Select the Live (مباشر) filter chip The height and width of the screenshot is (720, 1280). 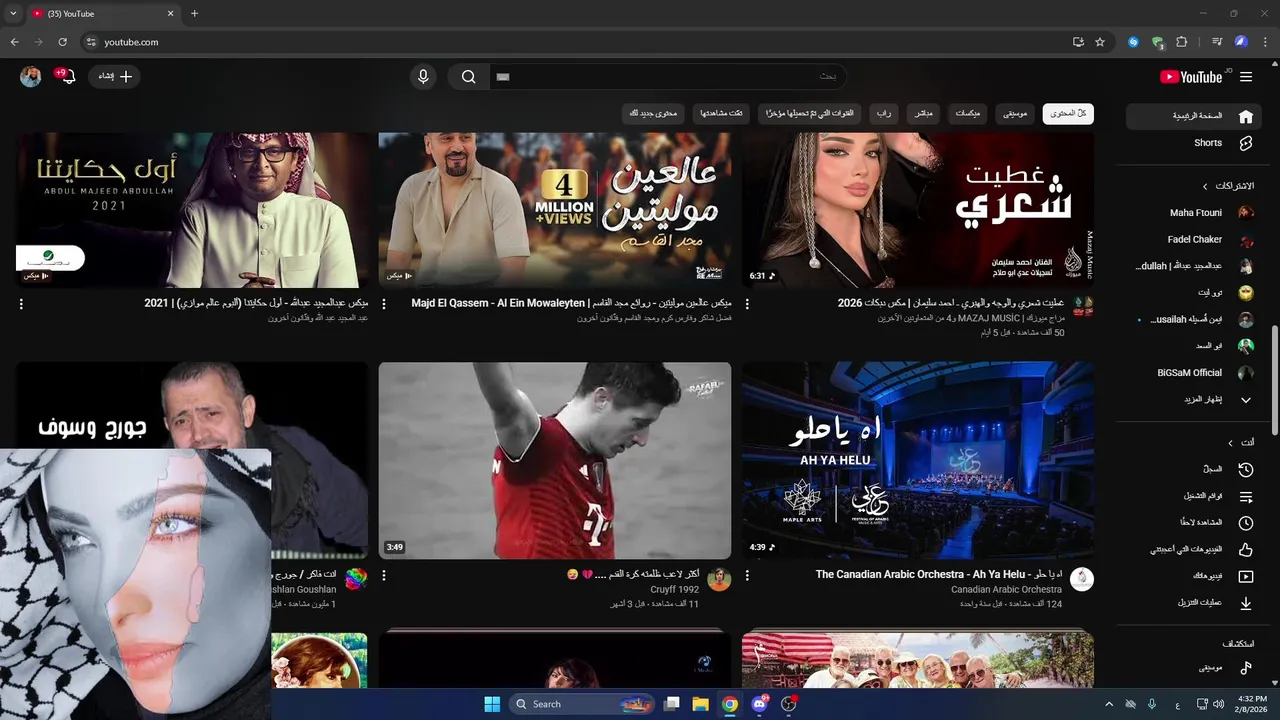tap(922, 114)
